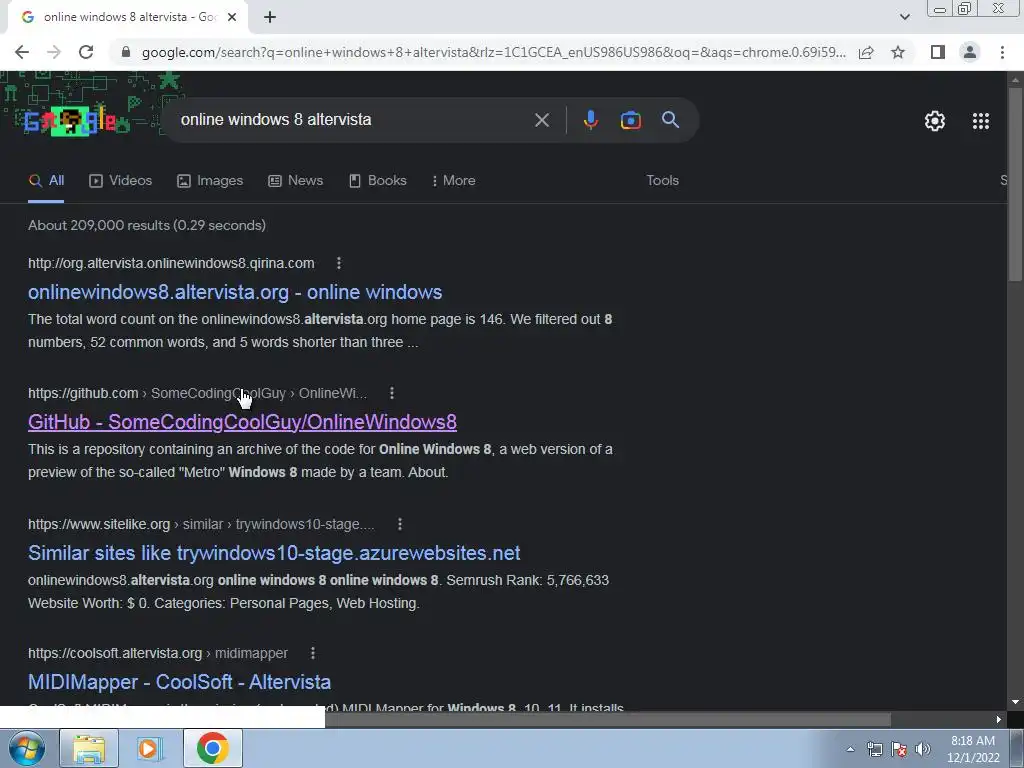Open the tab search dropdown arrow
Viewport: 1024px width, 768px height.
tap(904, 18)
